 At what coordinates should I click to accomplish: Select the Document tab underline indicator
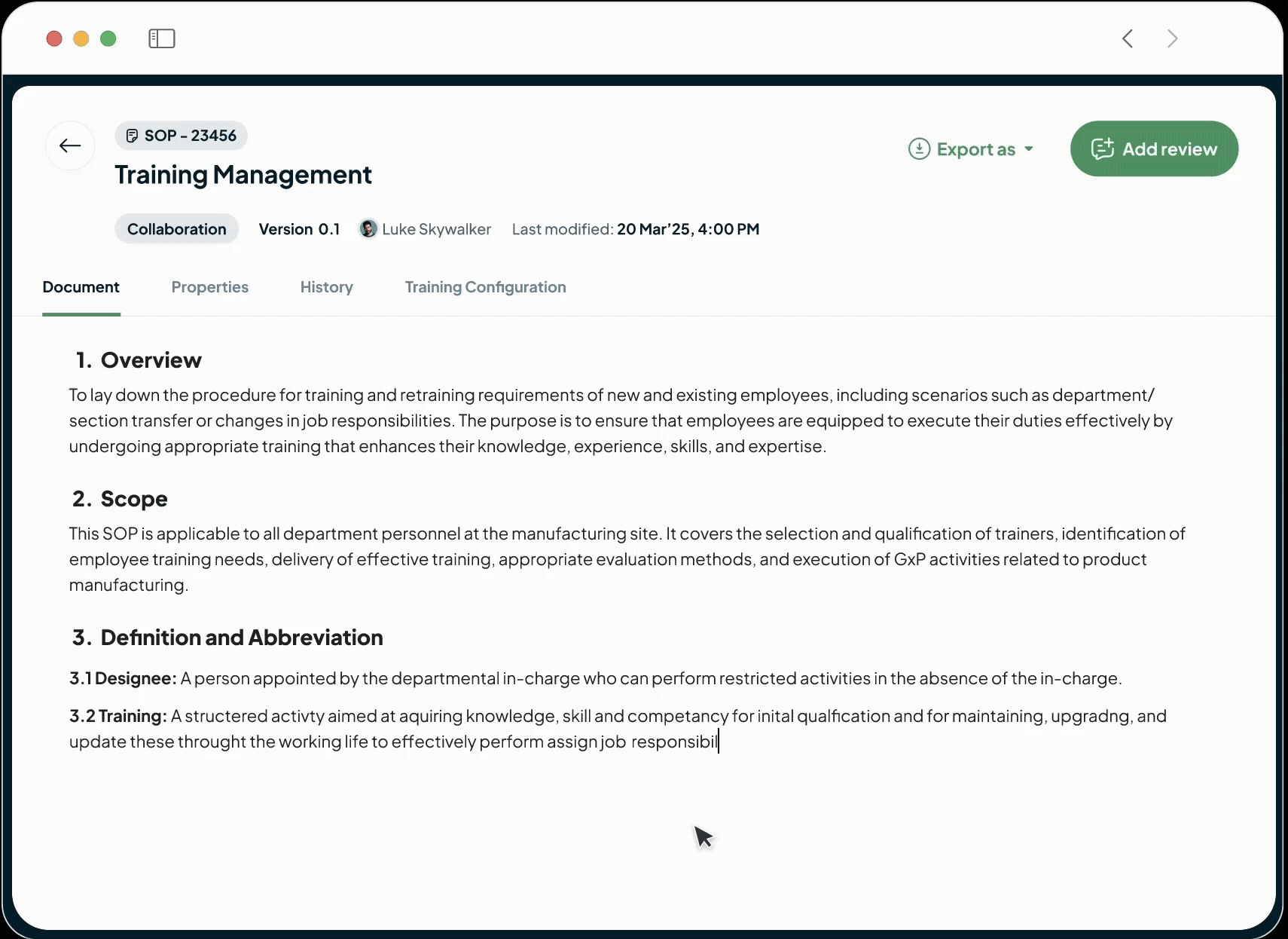coord(81,314)
